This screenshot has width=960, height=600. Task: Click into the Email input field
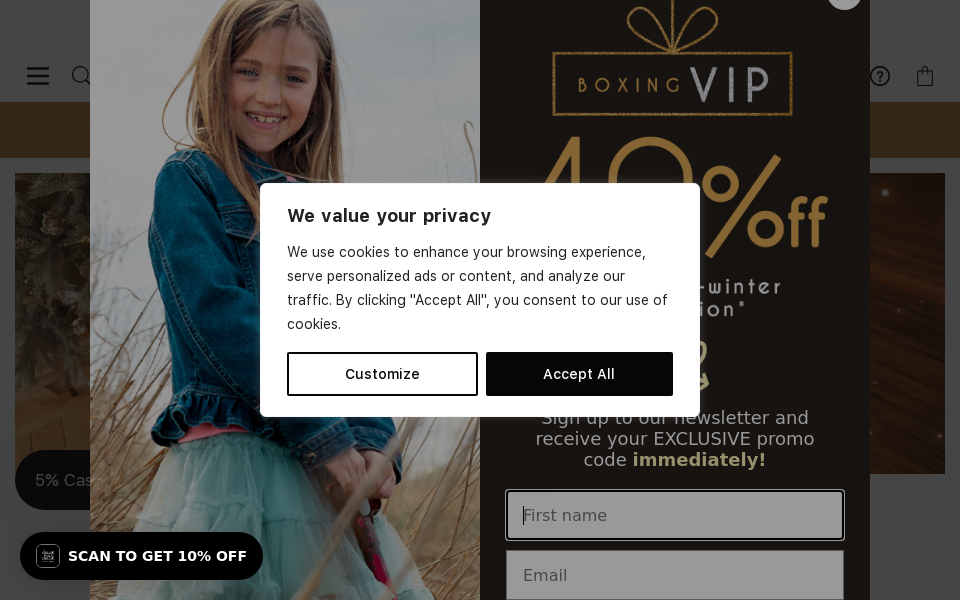point(675,575)
